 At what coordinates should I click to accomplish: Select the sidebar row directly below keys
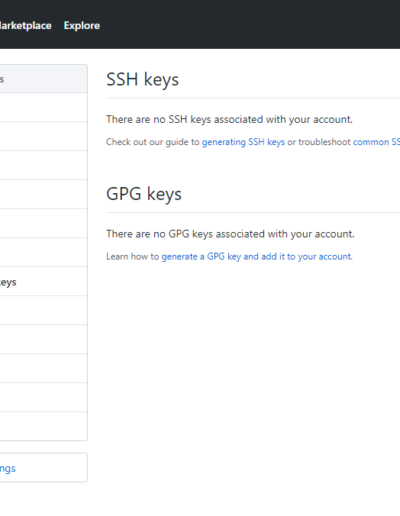(44, 310)
